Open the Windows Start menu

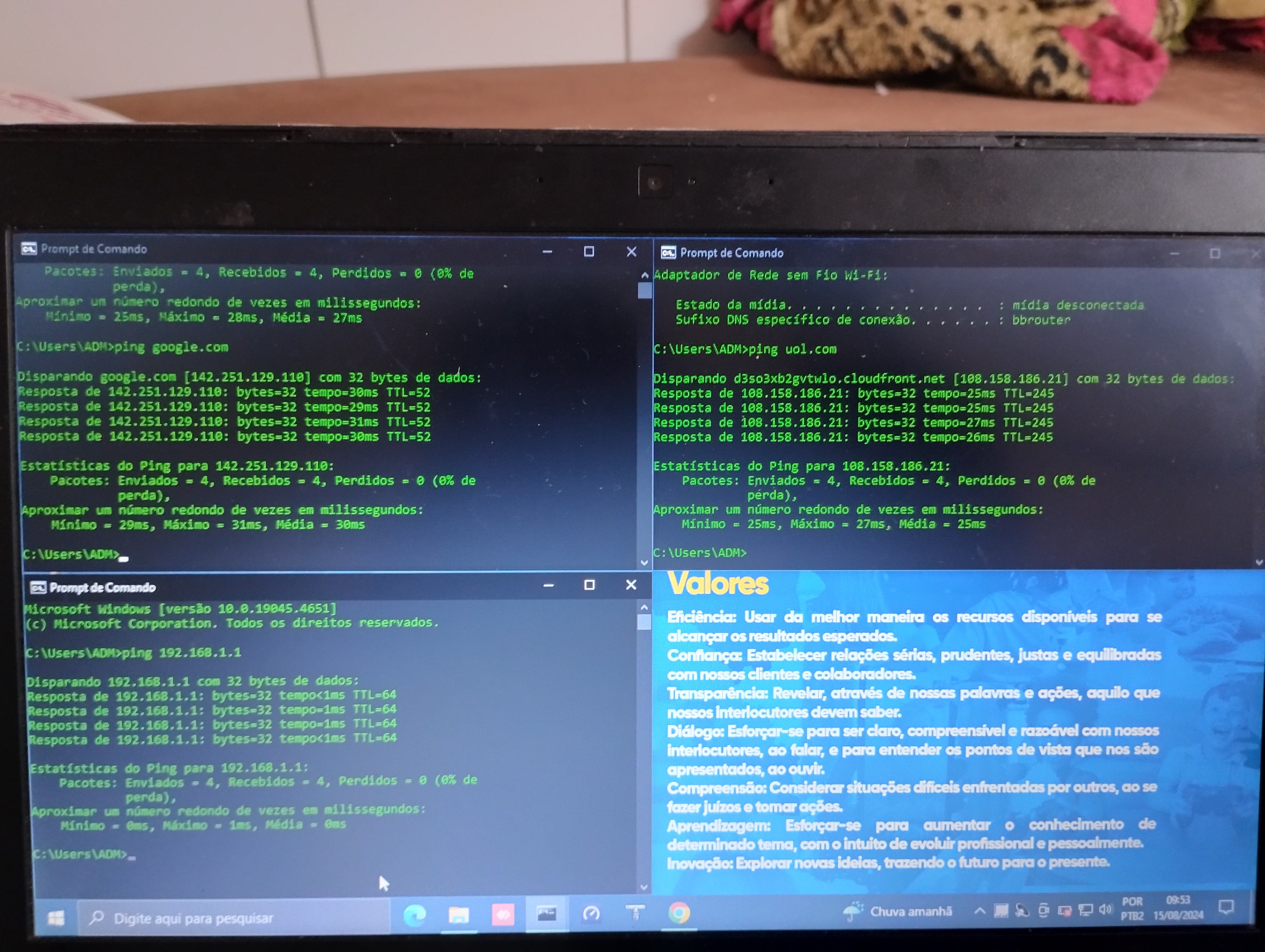click(56, 918)
